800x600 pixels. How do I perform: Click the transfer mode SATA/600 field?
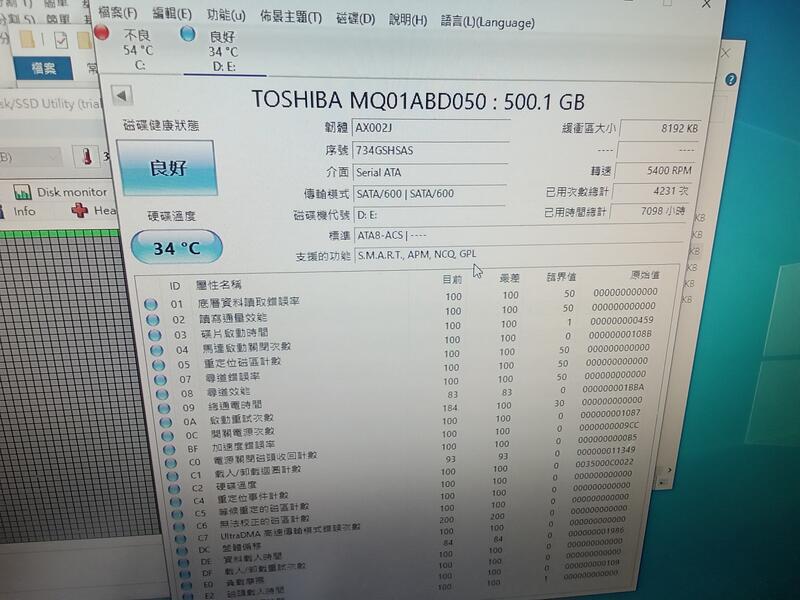point(429,193)
